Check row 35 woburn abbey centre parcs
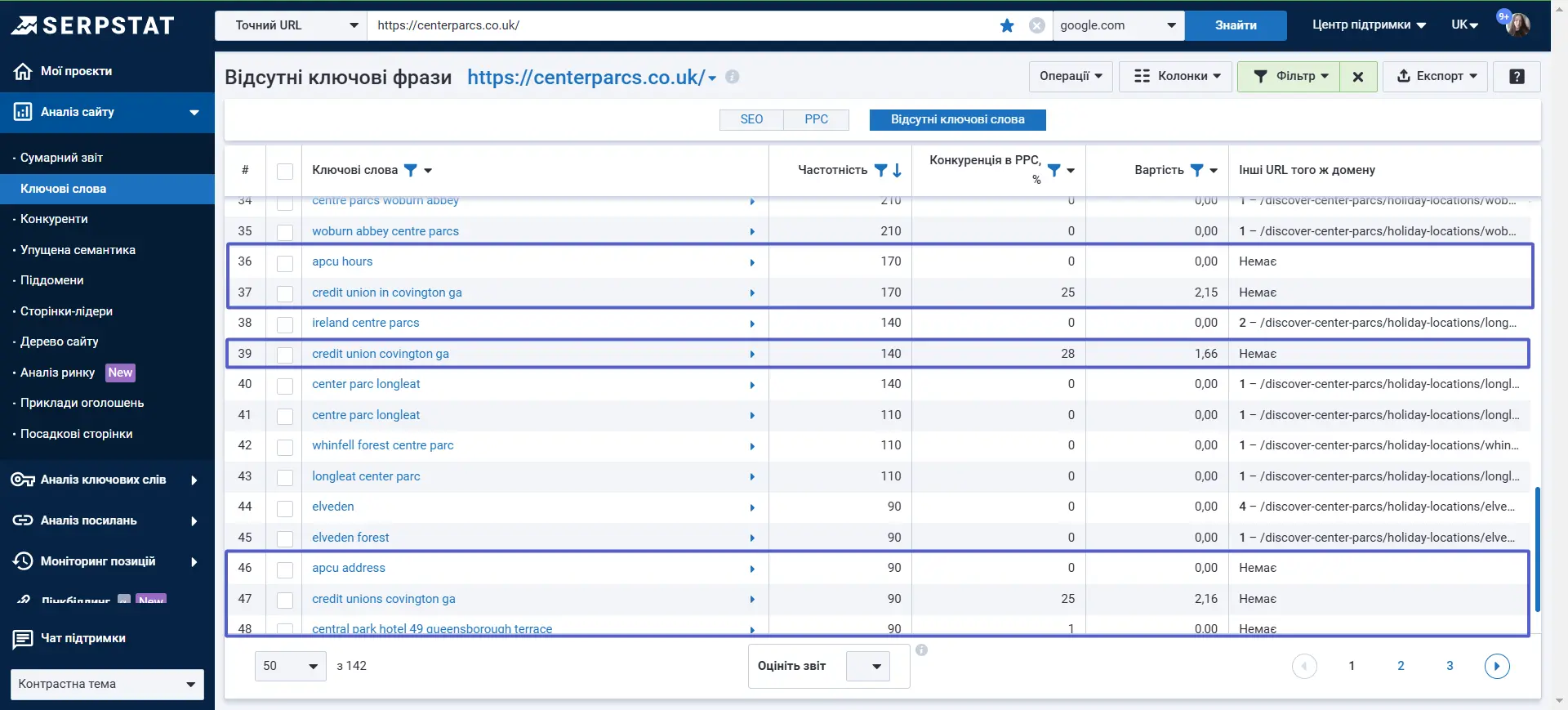The image size is (1568, 710). 285,232
